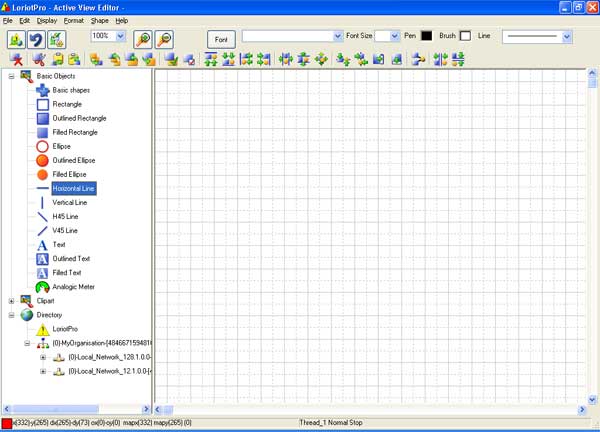Image resolution: width=600 pixels, height=432 pixels.
Task: Open the Font Size dropdown
Action: point(395,36)
